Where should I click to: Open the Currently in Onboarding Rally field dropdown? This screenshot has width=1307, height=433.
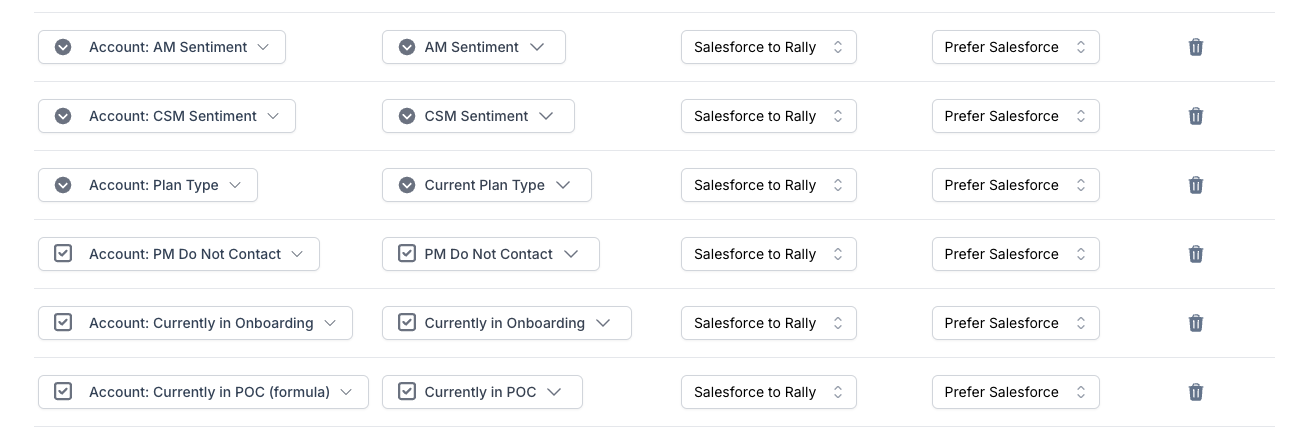click(506, 323)
